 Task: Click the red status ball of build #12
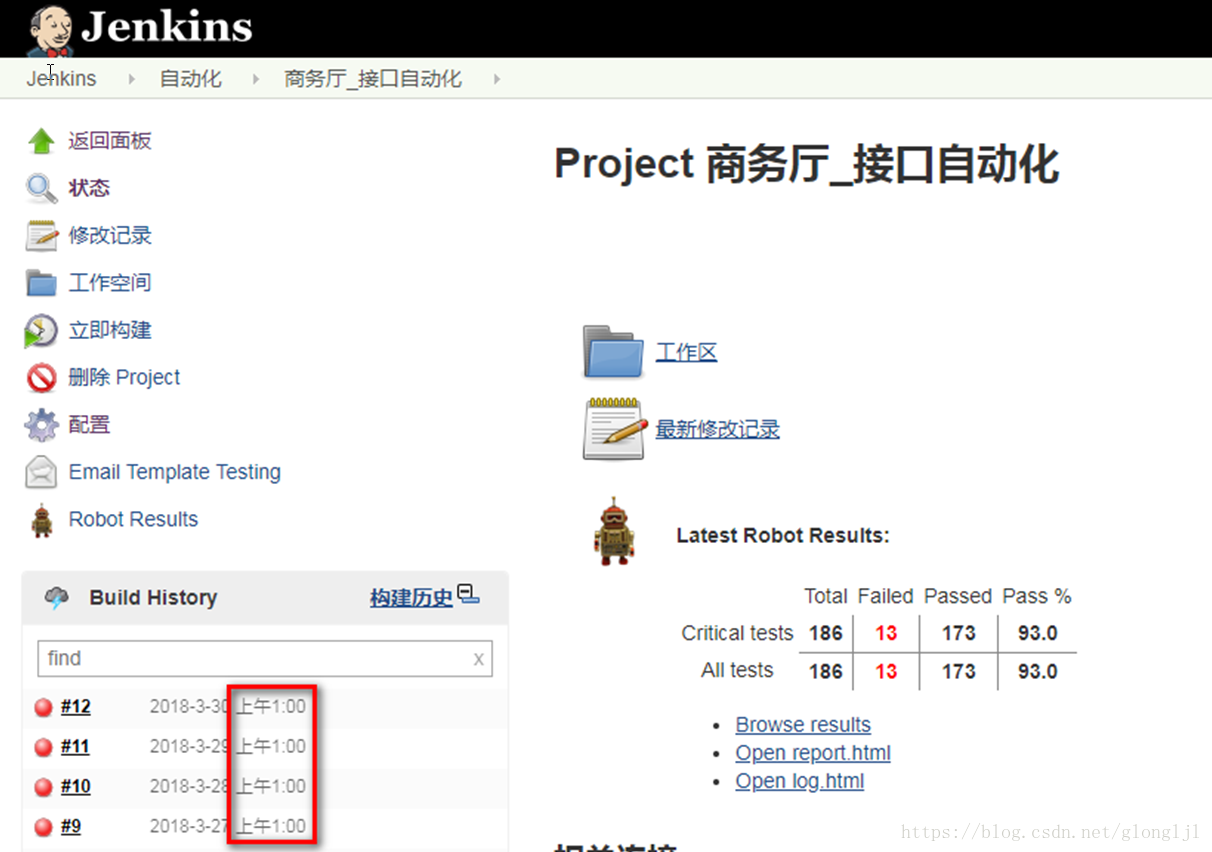coord(43,708)
